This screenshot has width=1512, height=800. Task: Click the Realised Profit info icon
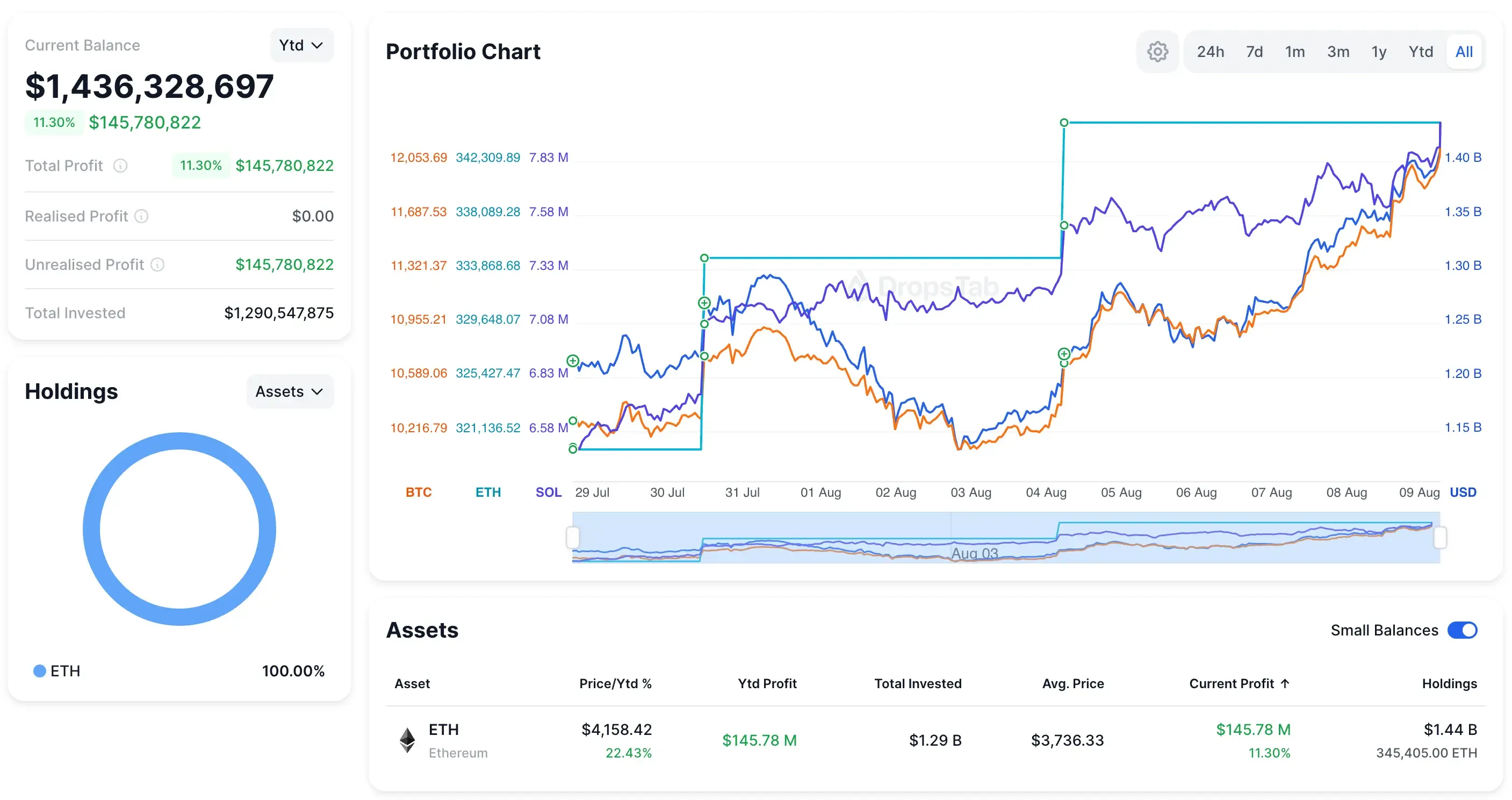pos(141,216)
